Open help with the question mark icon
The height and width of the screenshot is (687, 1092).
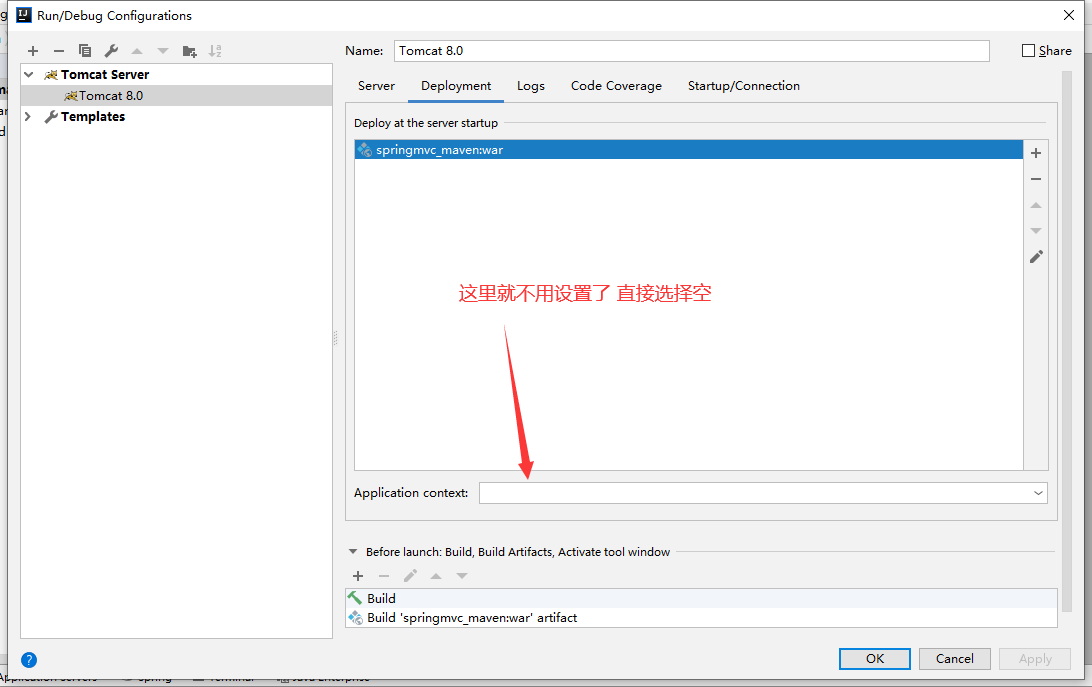click(x=29, y=660)
